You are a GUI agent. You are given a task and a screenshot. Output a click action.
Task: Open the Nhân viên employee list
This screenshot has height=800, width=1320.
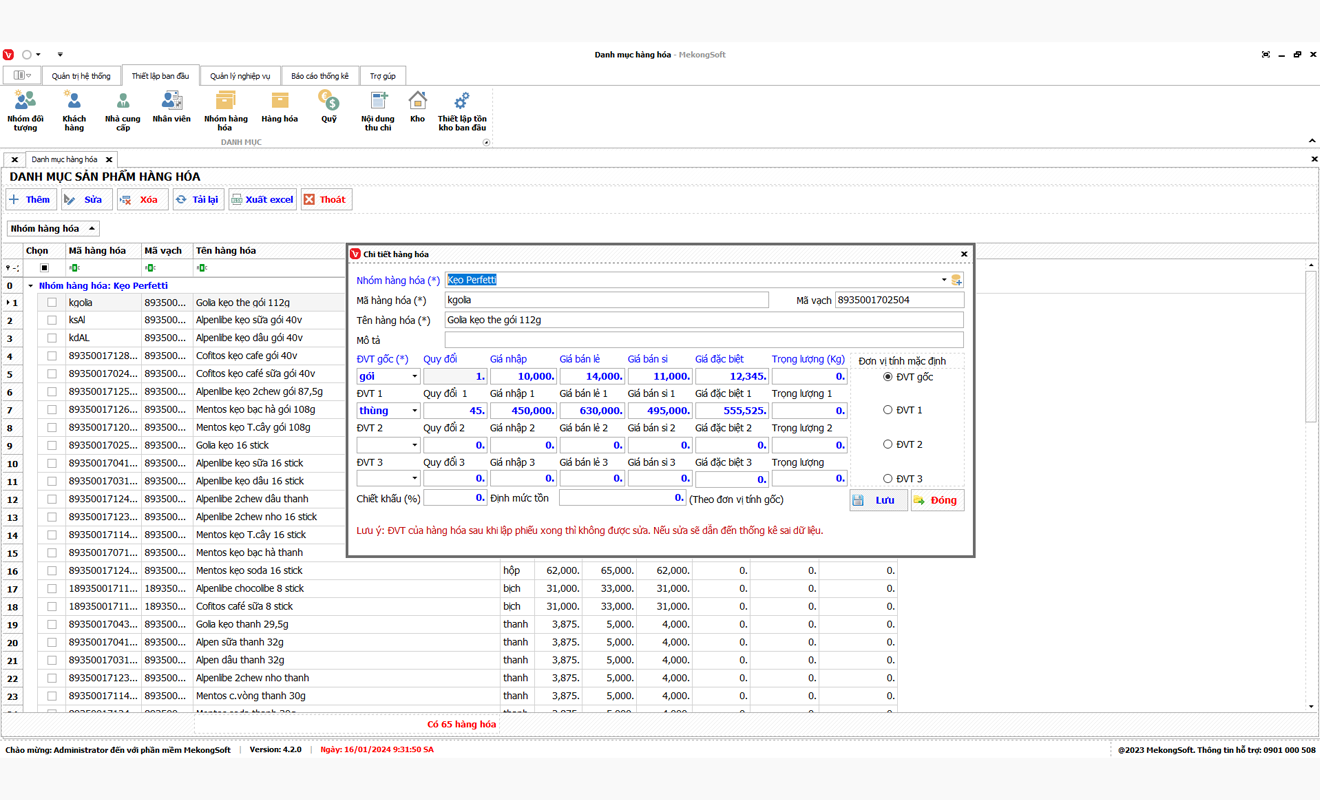pos(171,107)
